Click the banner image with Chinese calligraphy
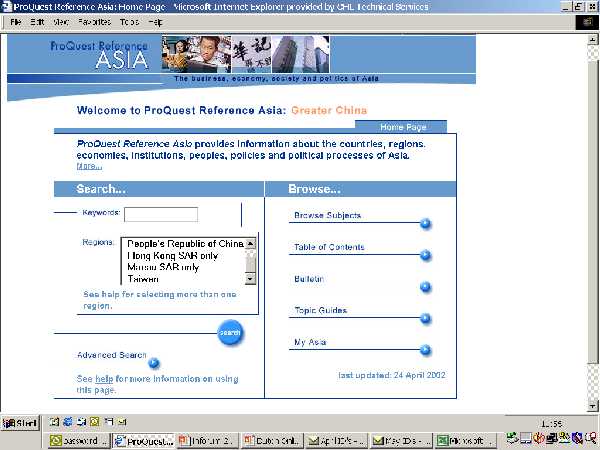Image resolution: width=600 pixels, height=450 pixels. coord(251,54)
